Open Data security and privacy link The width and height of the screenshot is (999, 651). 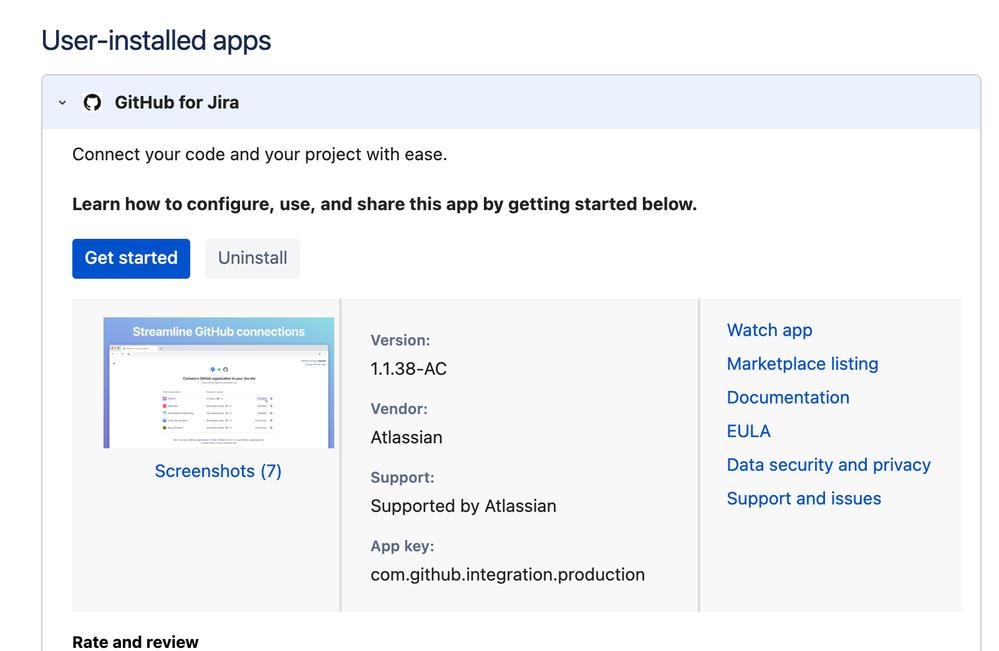pyautogui.click(x=829, y=465)
